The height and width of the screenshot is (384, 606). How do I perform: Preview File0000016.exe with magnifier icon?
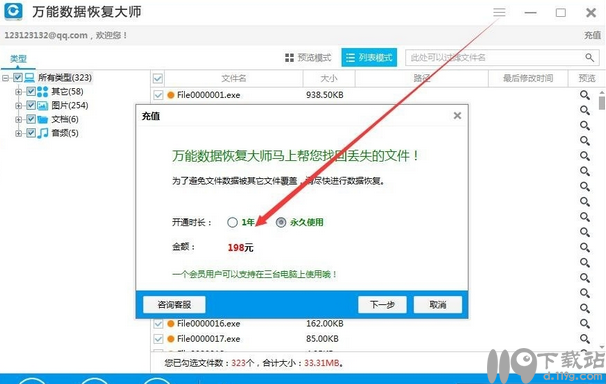585,323
